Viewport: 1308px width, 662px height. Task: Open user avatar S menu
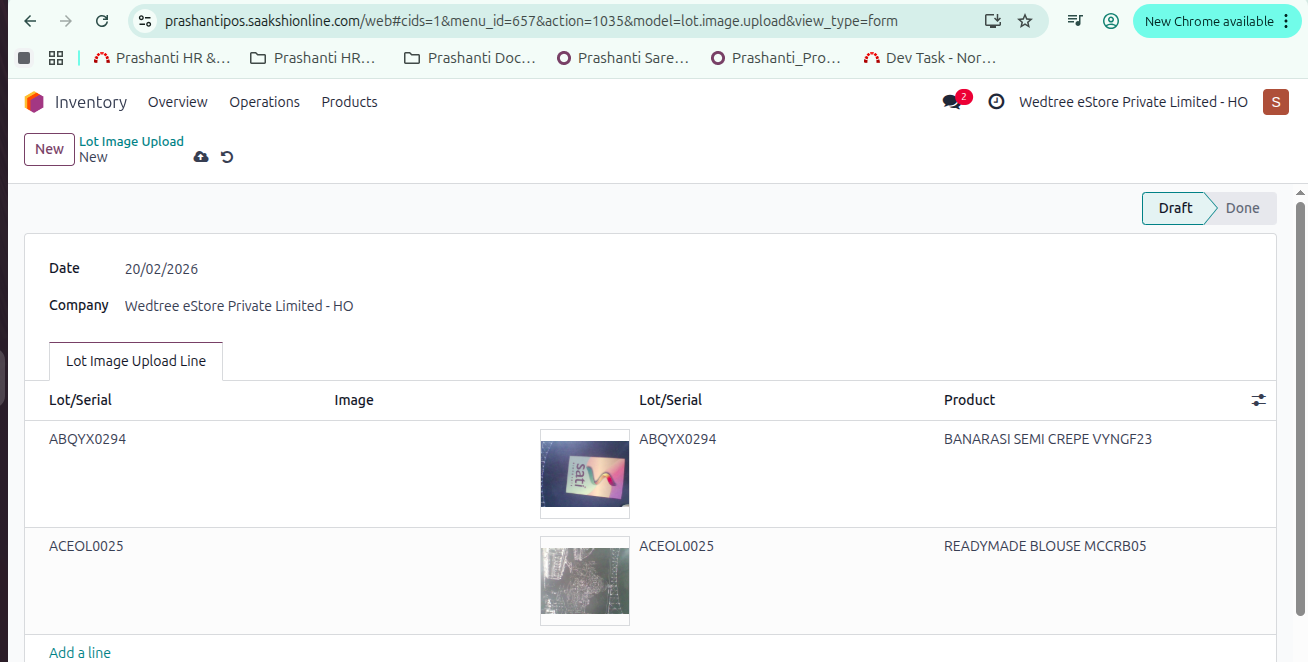pyautogui.click(x=1275, y=102)
